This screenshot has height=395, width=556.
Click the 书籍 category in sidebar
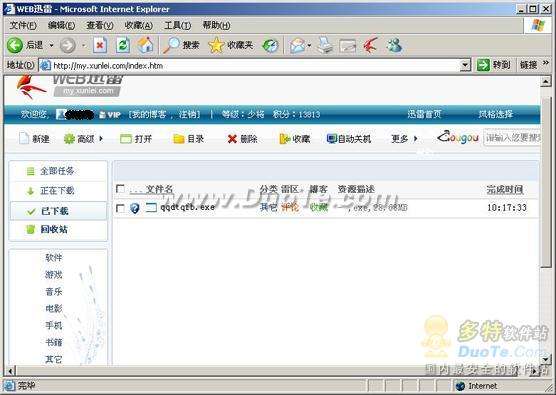click(x=54, y=342)
